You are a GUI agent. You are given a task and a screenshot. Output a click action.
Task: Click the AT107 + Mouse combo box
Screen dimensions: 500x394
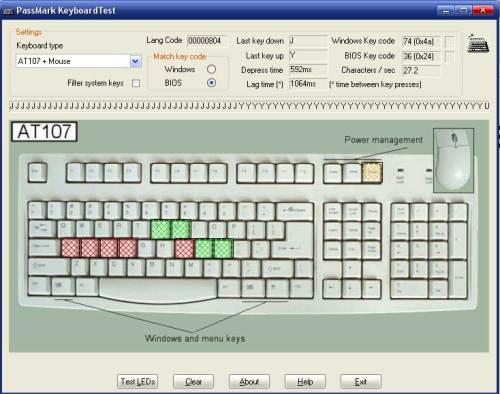(78, 61)
